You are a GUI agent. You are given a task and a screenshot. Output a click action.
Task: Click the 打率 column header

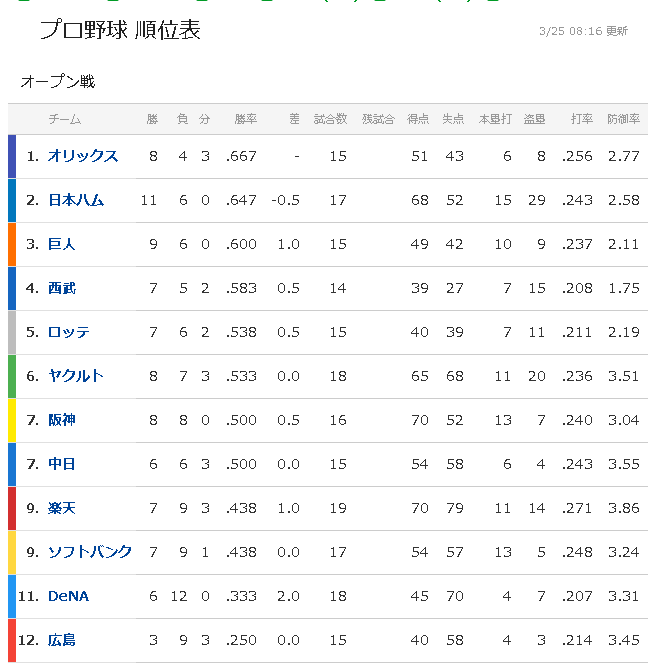click(x=582, y=119)
